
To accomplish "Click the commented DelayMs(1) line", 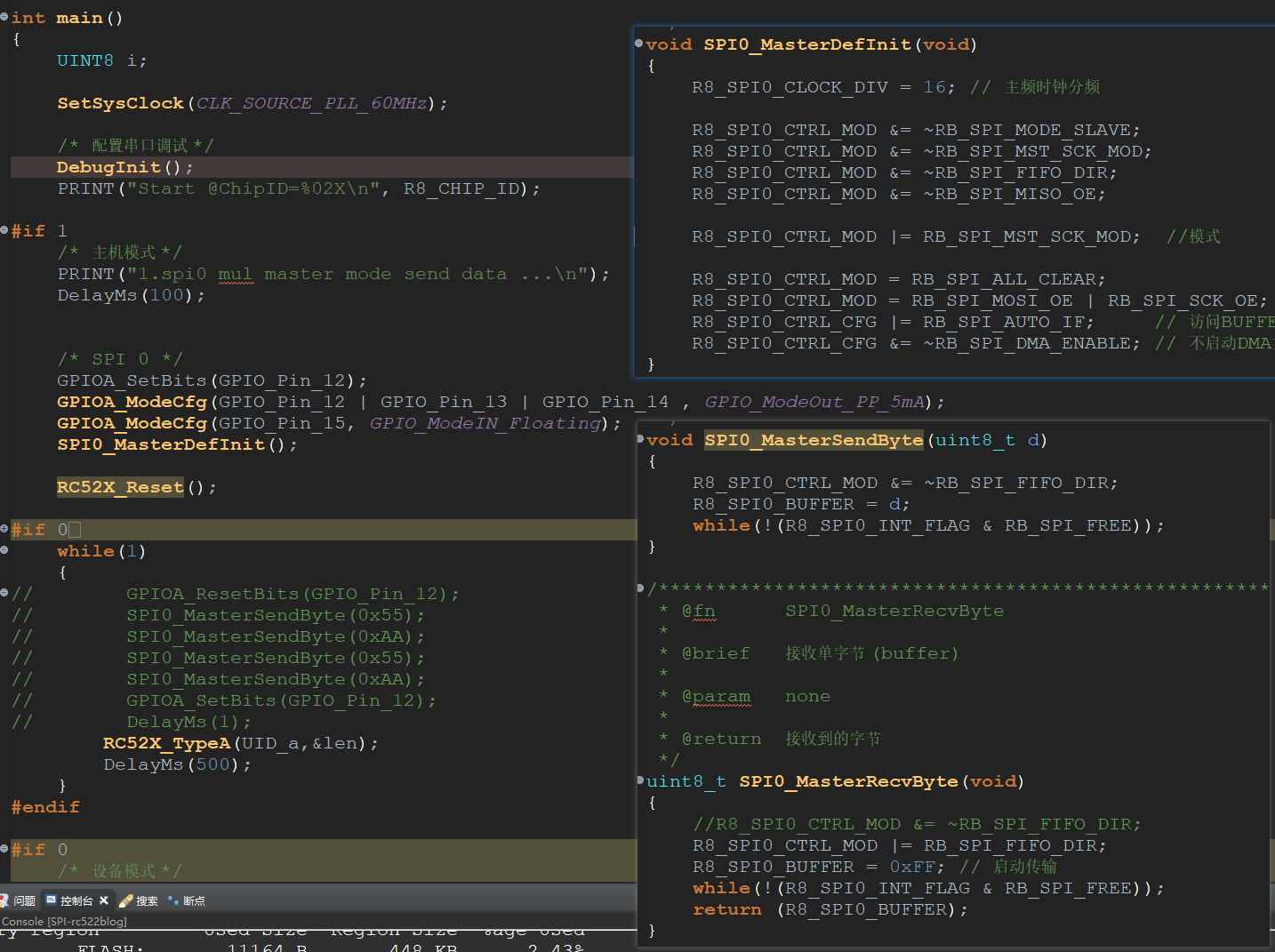I will [x=188, y=722].
